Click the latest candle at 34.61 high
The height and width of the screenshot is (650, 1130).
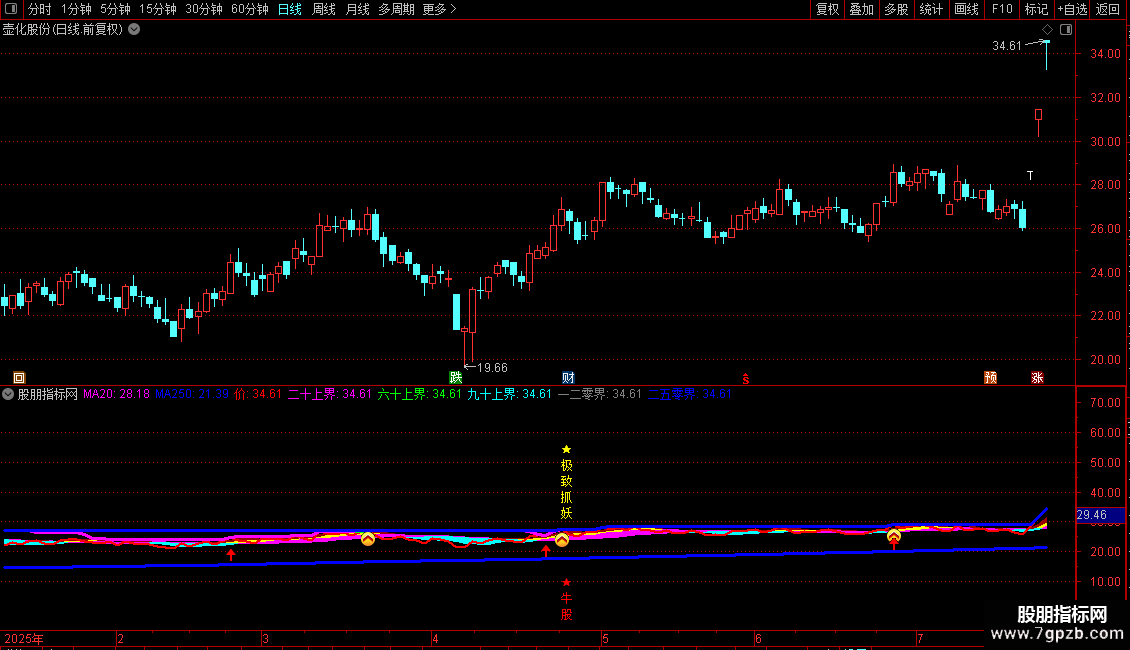pyautogui.click(x=1046, y=55)
